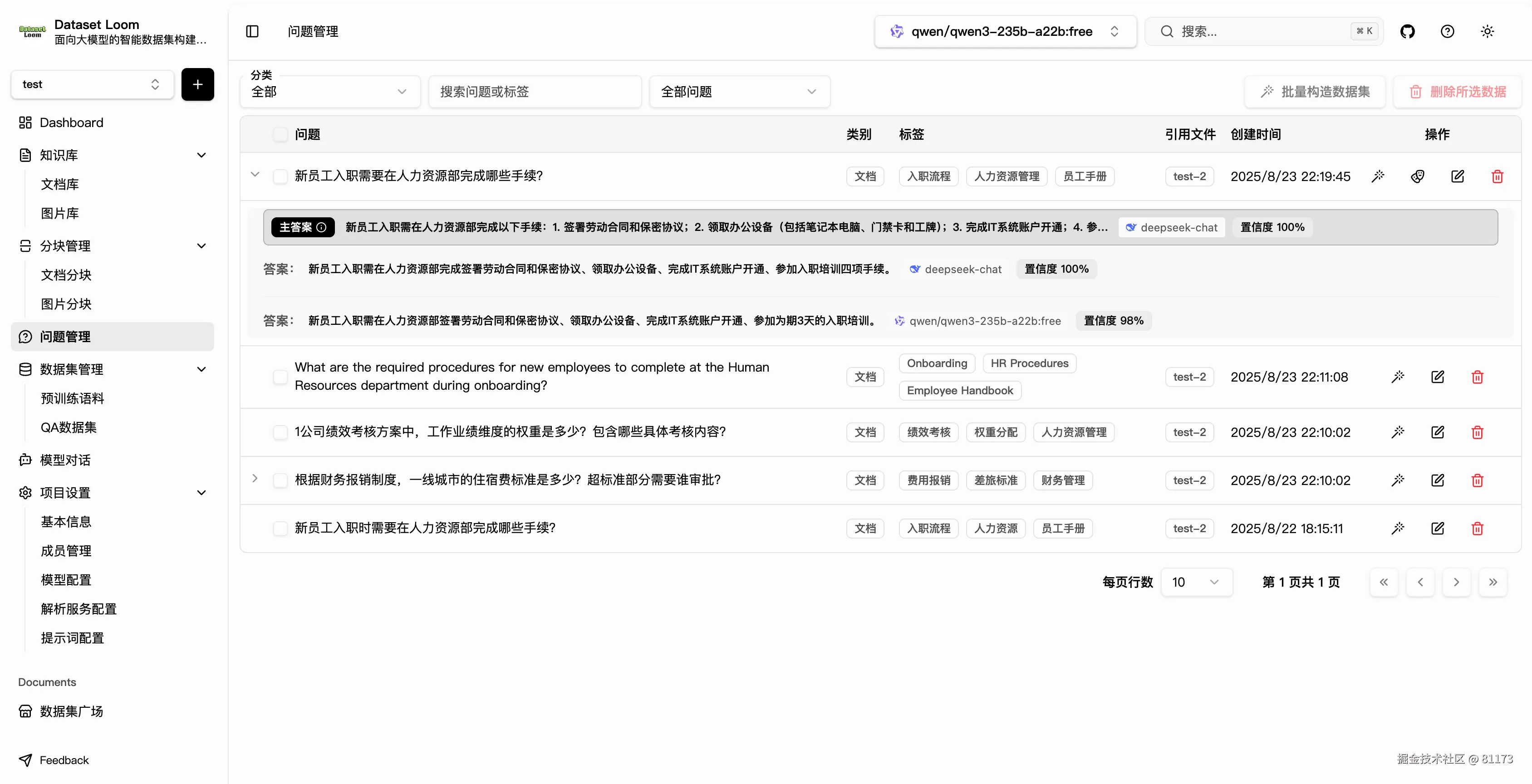
Task: Delete the last question using trash icon
Action: click(1477, 528)
